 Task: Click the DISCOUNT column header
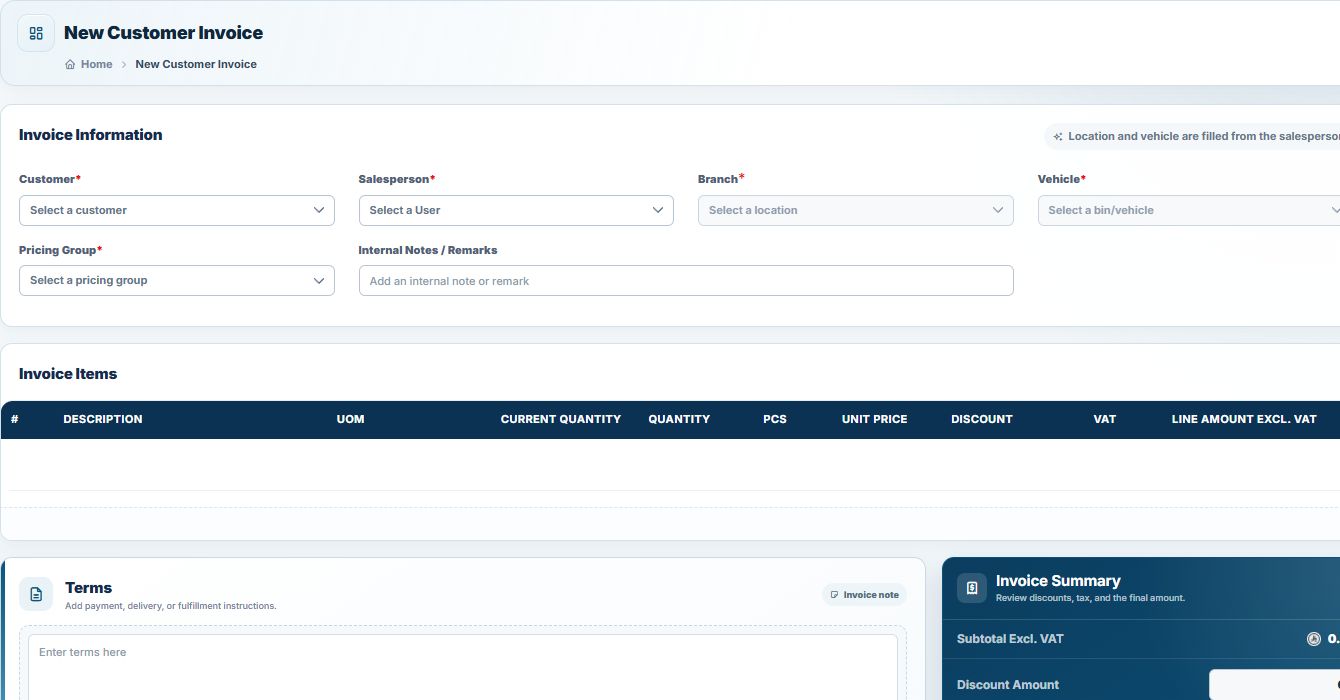[x=982, y=419]
